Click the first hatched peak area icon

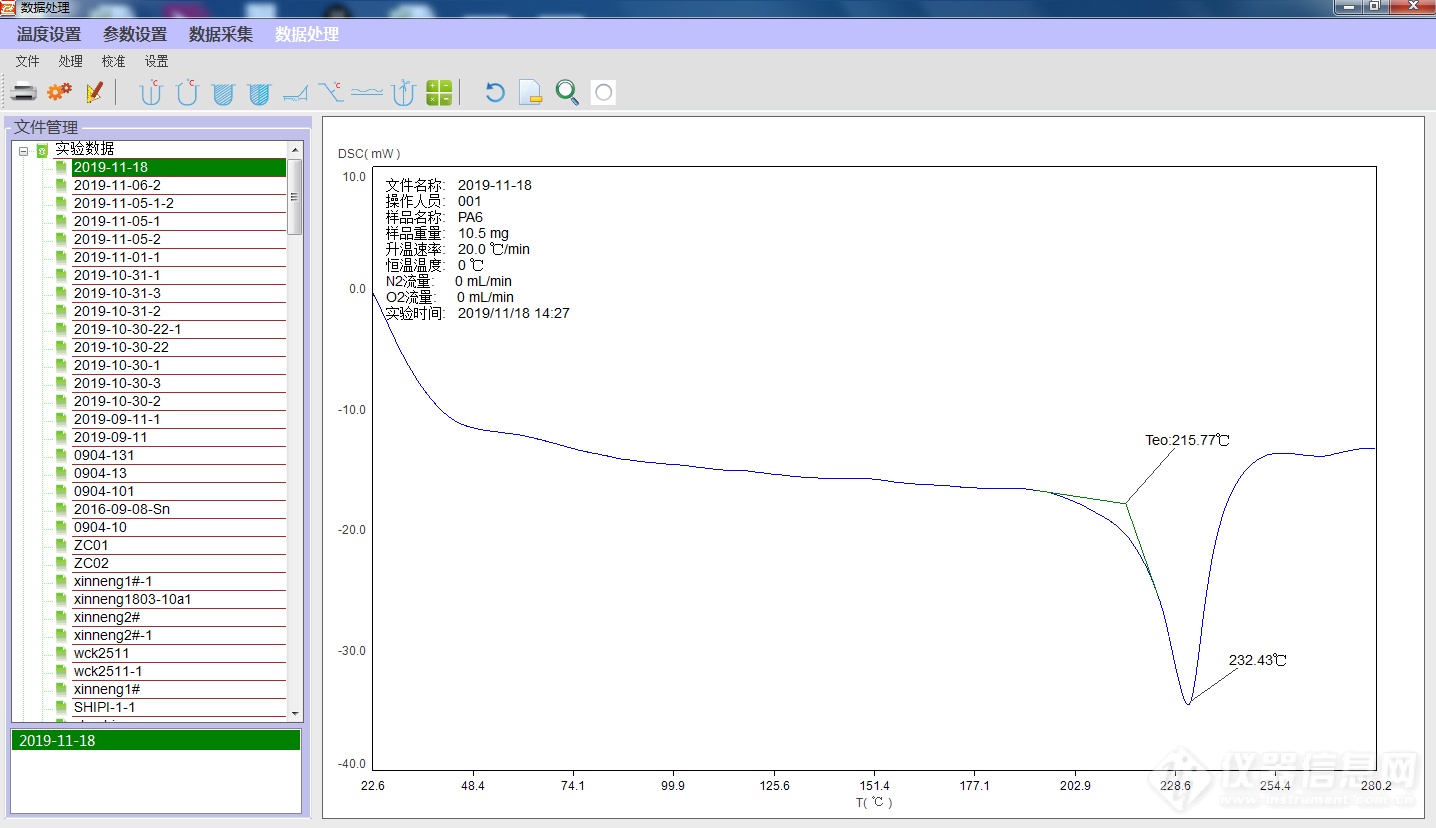(x=223, y=94)
